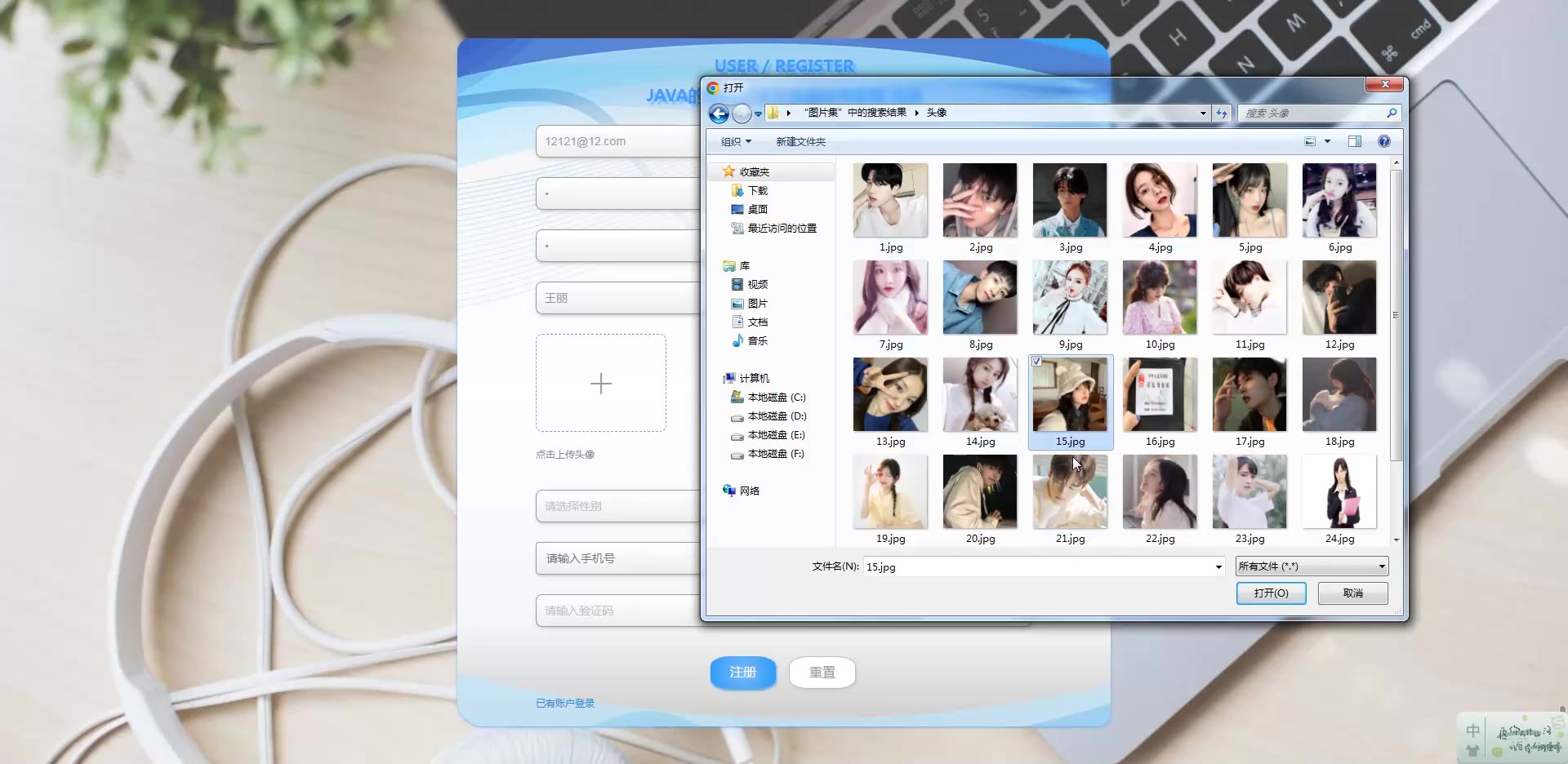Uncheck the checkbox on 15.jpg
Viewport: 1568px width, 764px height.
1036,362
